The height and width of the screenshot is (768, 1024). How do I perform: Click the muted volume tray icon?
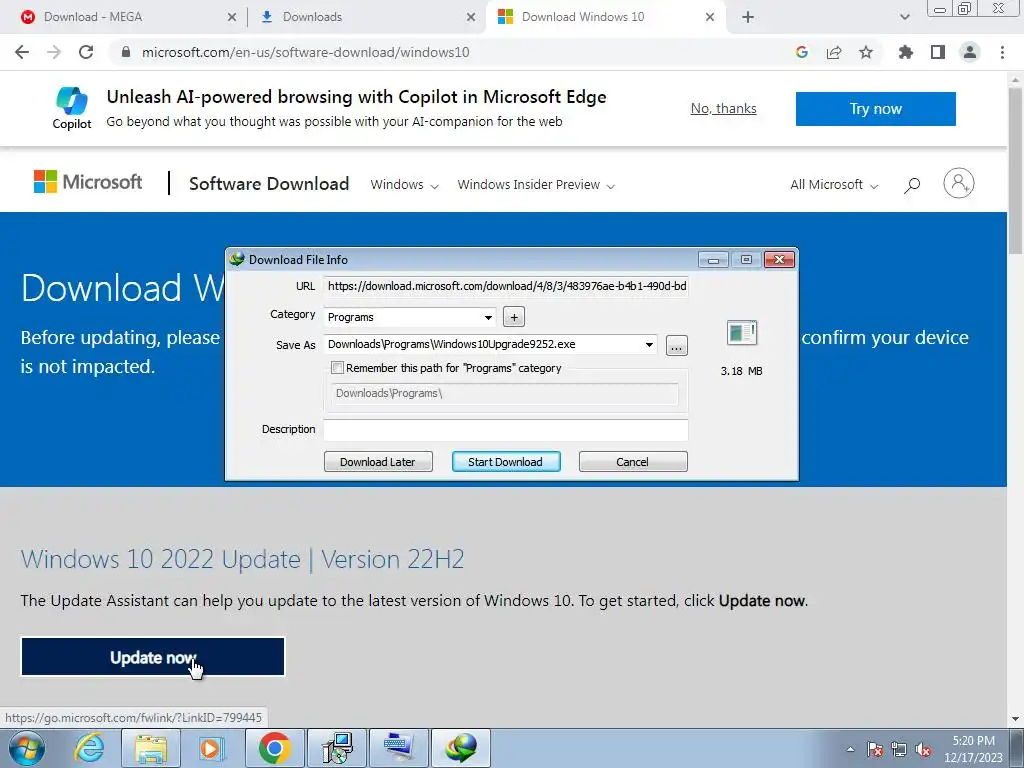(923, 750)
